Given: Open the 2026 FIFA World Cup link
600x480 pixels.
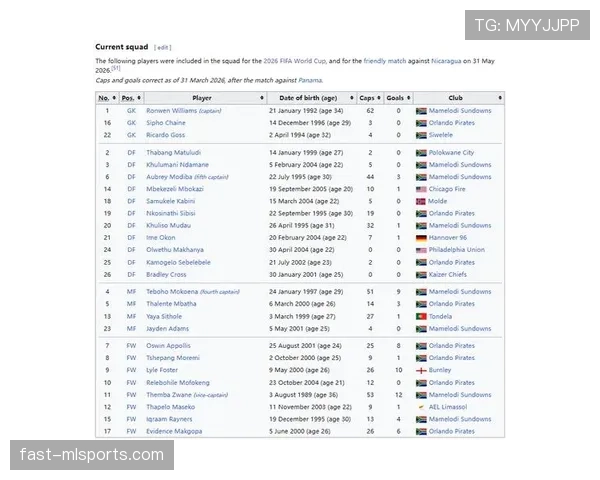Looking at the screenshot, I should pos(294,61).
